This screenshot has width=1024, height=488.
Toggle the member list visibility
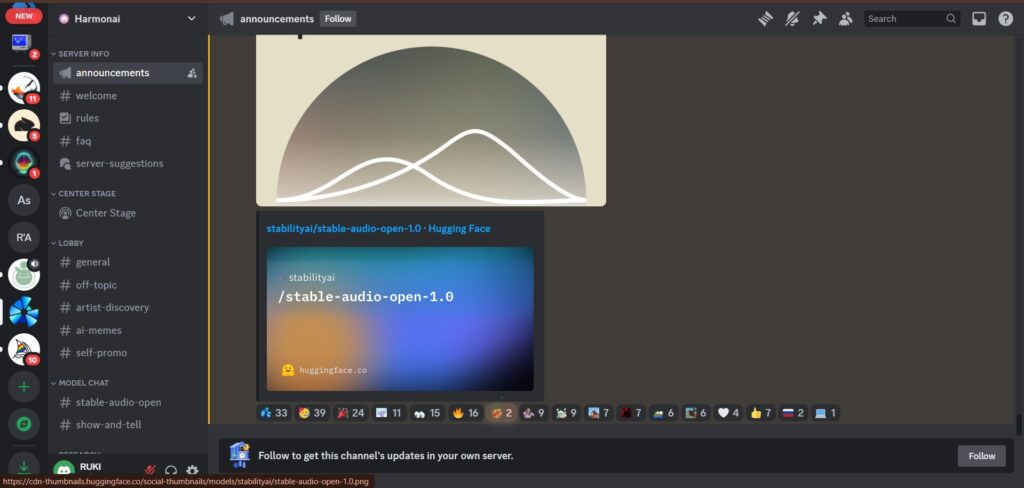(x=846, y=18)
